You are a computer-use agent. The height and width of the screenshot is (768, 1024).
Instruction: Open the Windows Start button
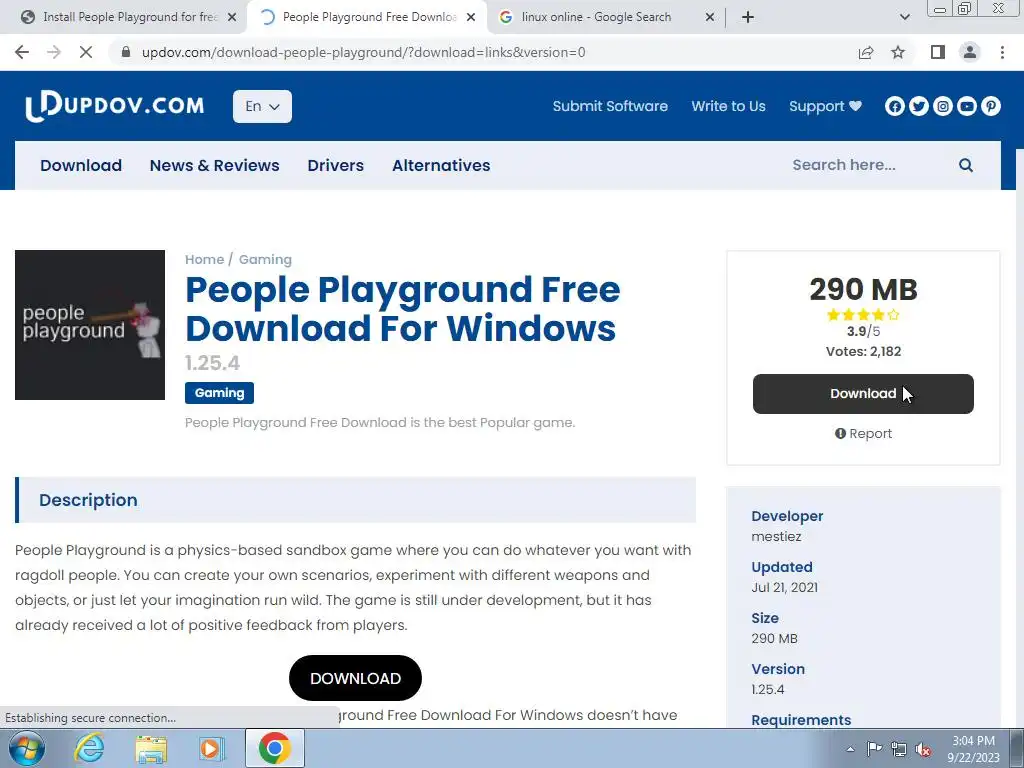pos(26,748)
